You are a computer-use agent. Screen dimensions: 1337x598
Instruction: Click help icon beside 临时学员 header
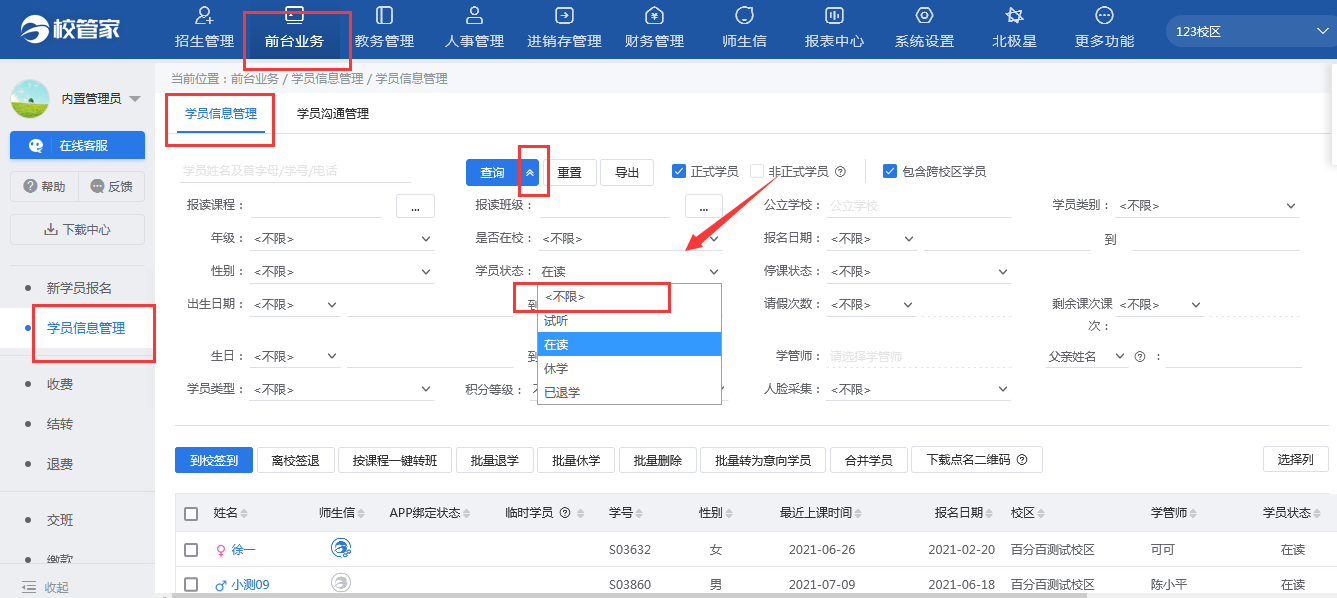(x=565, y=513)
